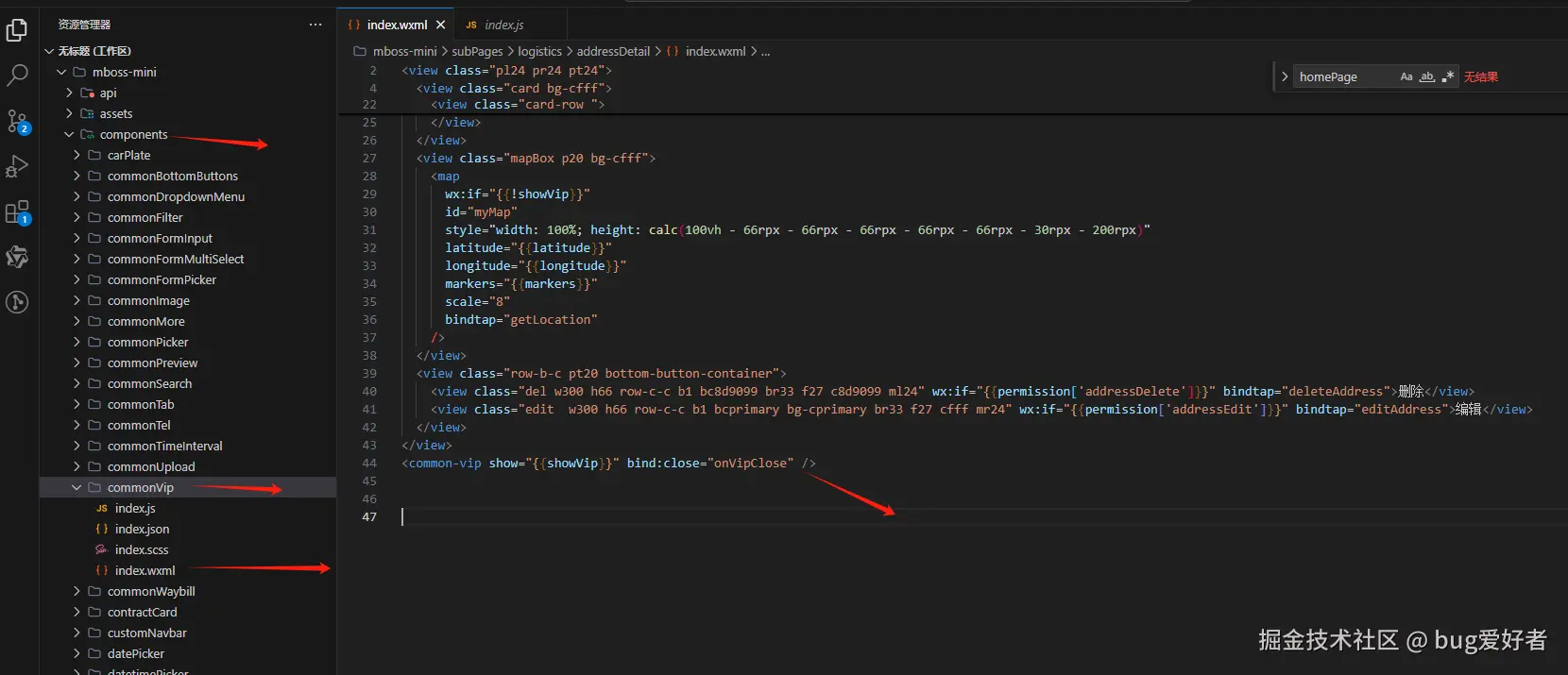Viewport: 1568px width, 675px height.
Task: Click subPages in the breadcrumb
Action: pos(477,52)
